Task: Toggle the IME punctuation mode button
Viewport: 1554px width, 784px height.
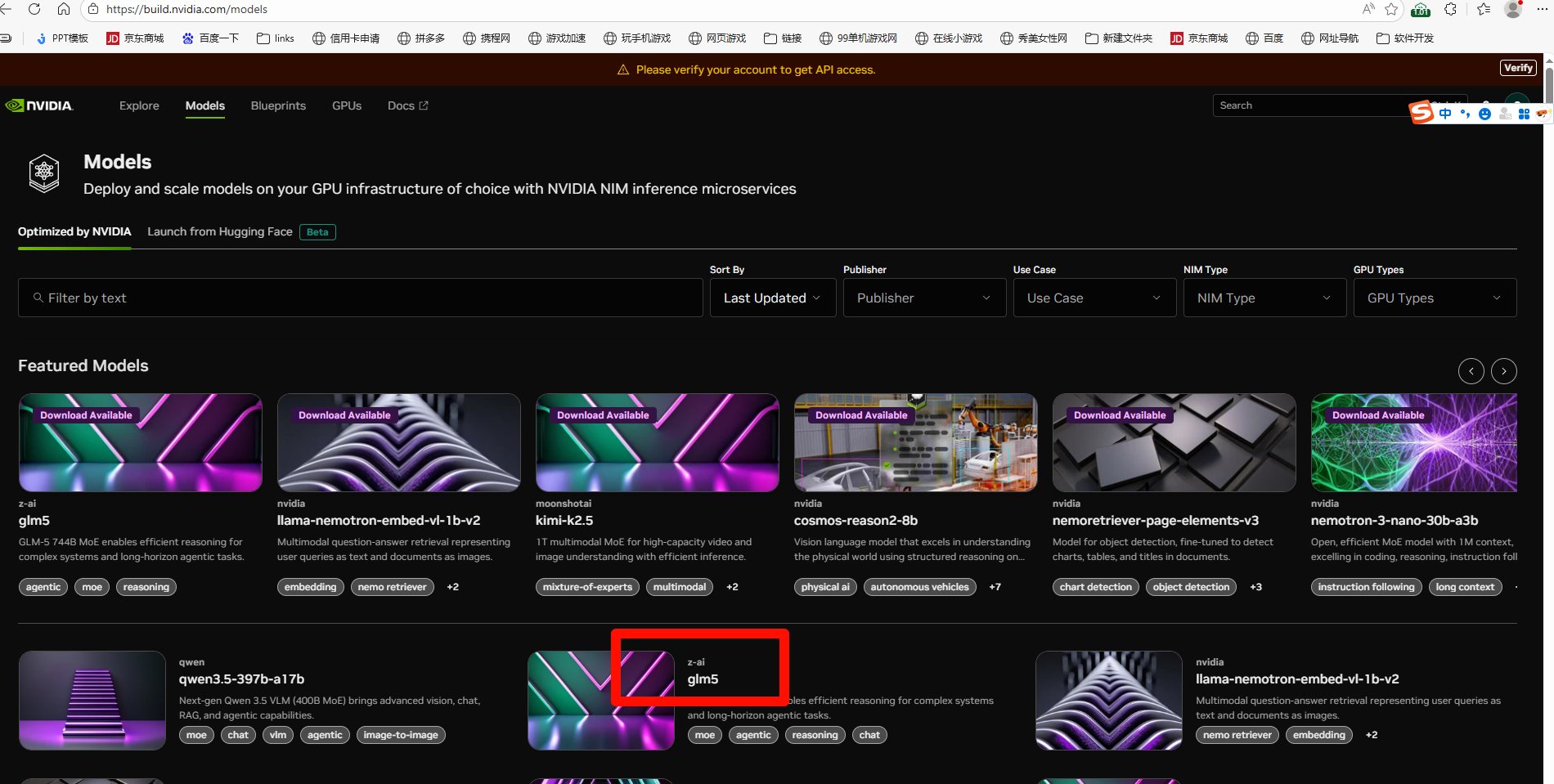Action: [1465, 114]
